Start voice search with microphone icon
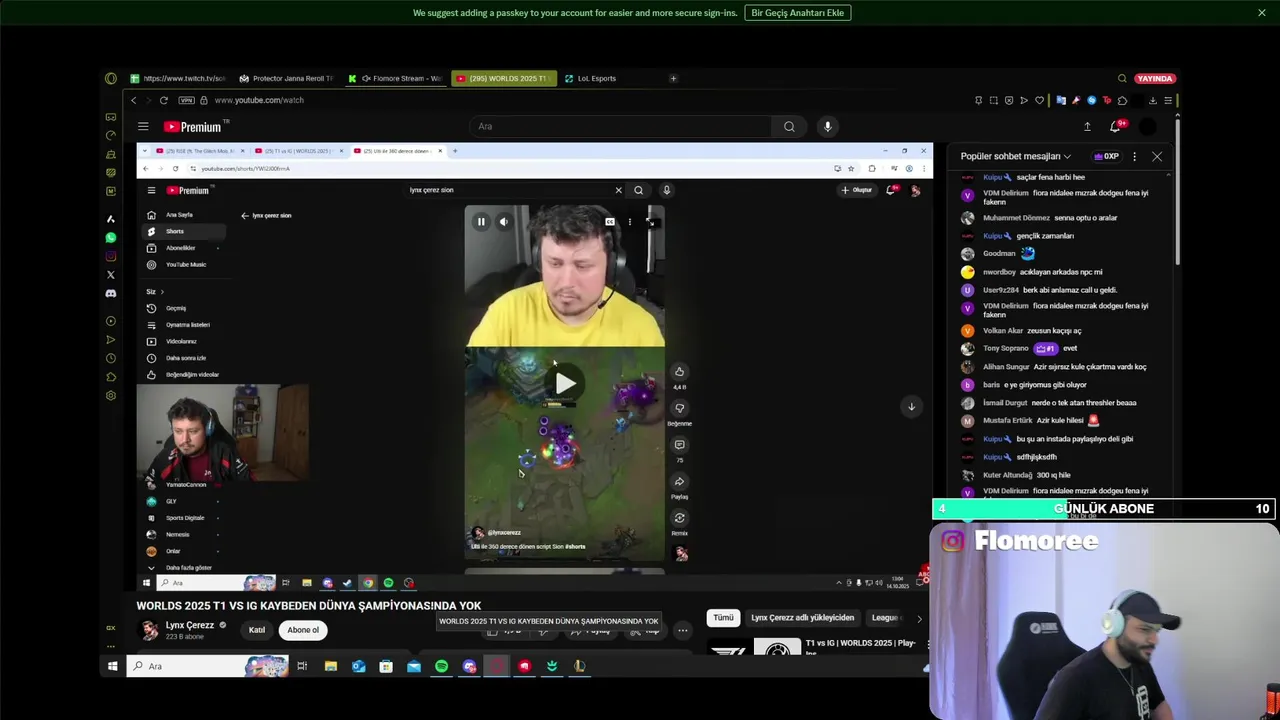This screenshot has height=720, width=1280. (x=827, y=126)
